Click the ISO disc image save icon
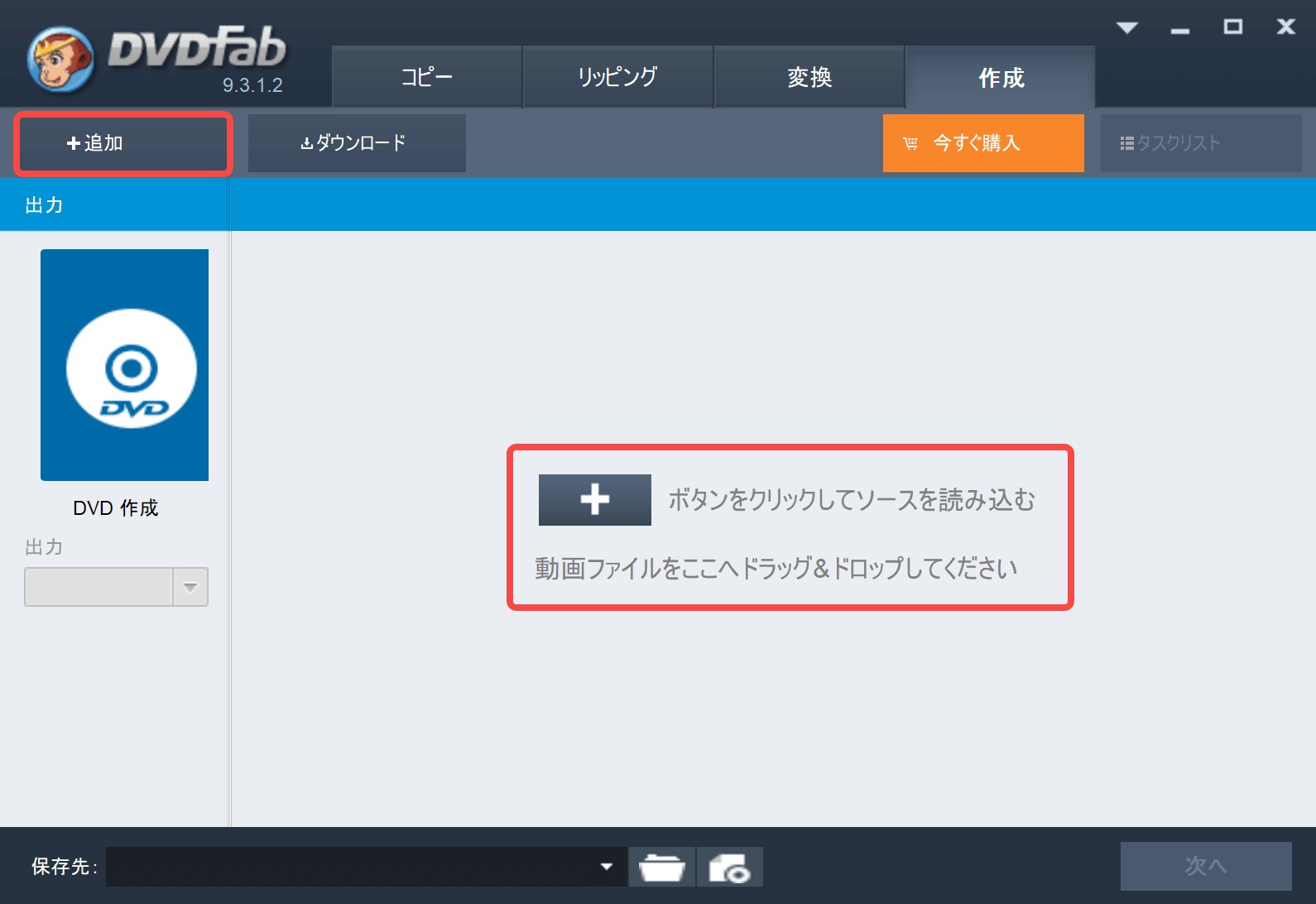The image size is (1316, 904). pos(730,867)
